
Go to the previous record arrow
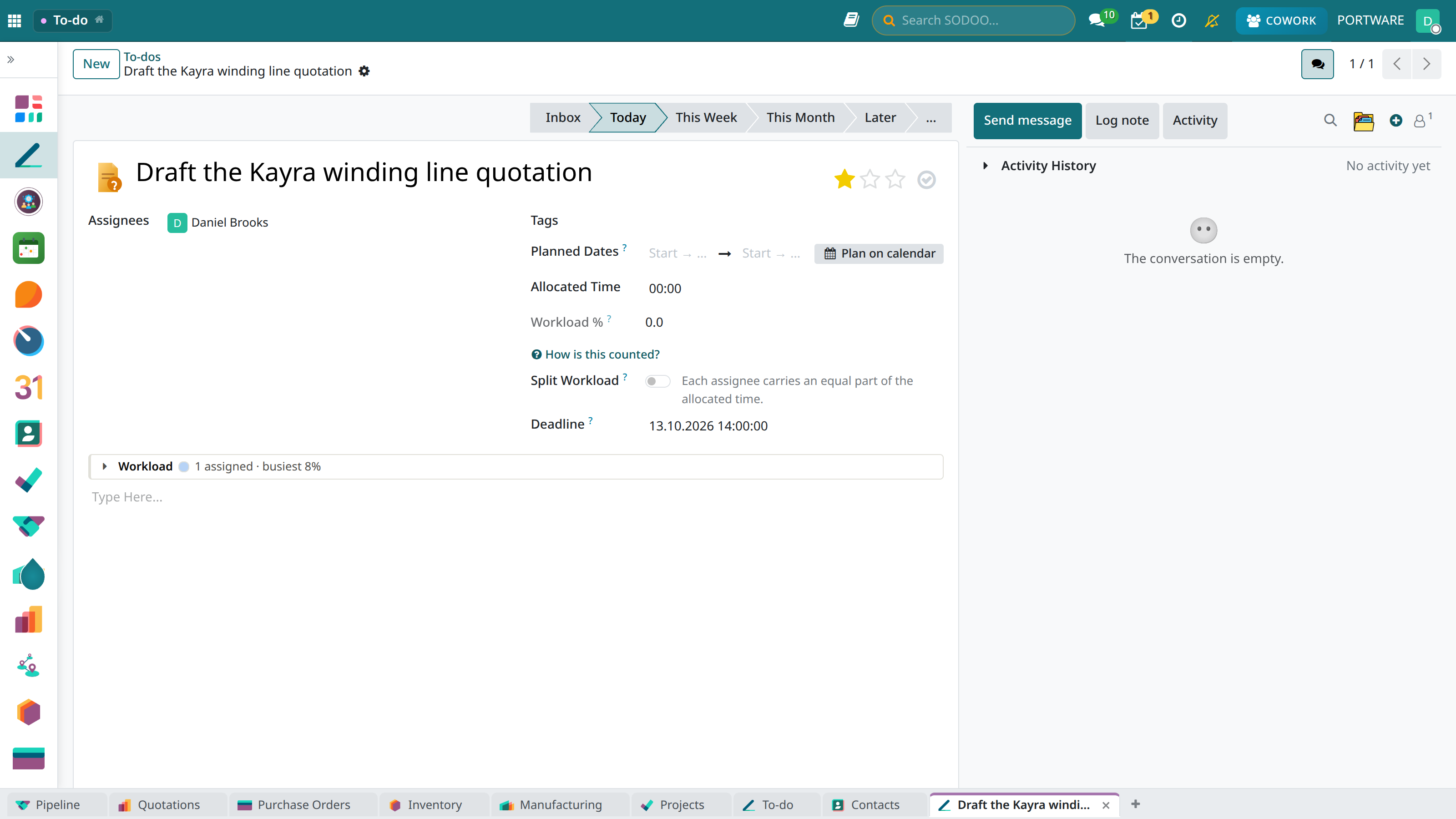(x=1397, y=64)
